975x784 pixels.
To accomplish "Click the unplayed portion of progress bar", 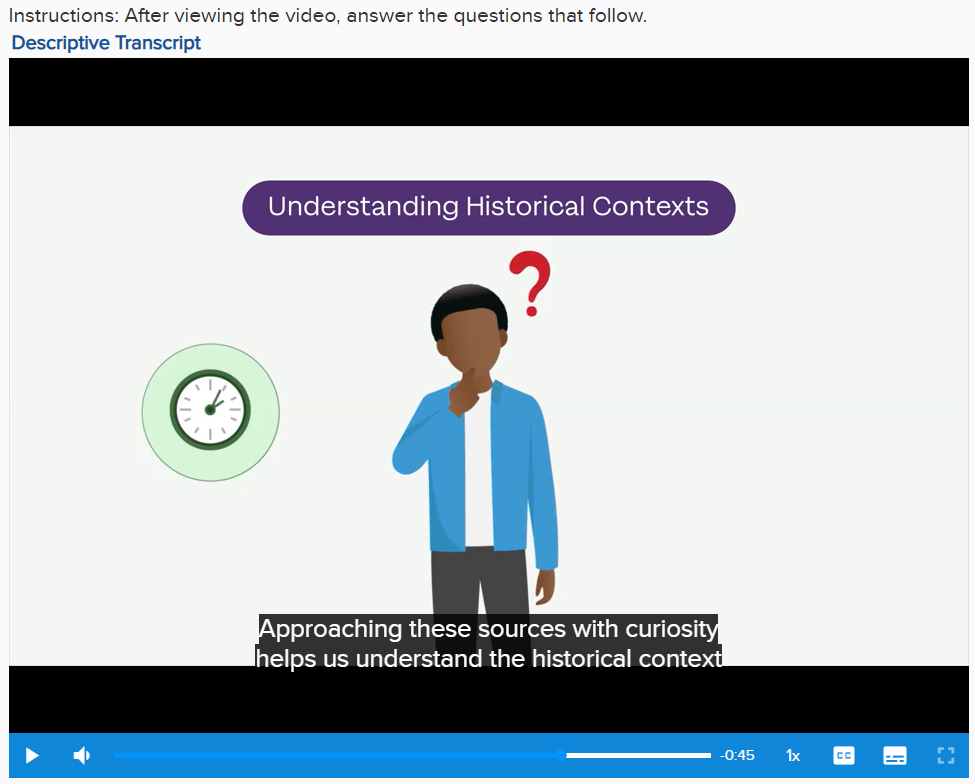I will point(638,755).
